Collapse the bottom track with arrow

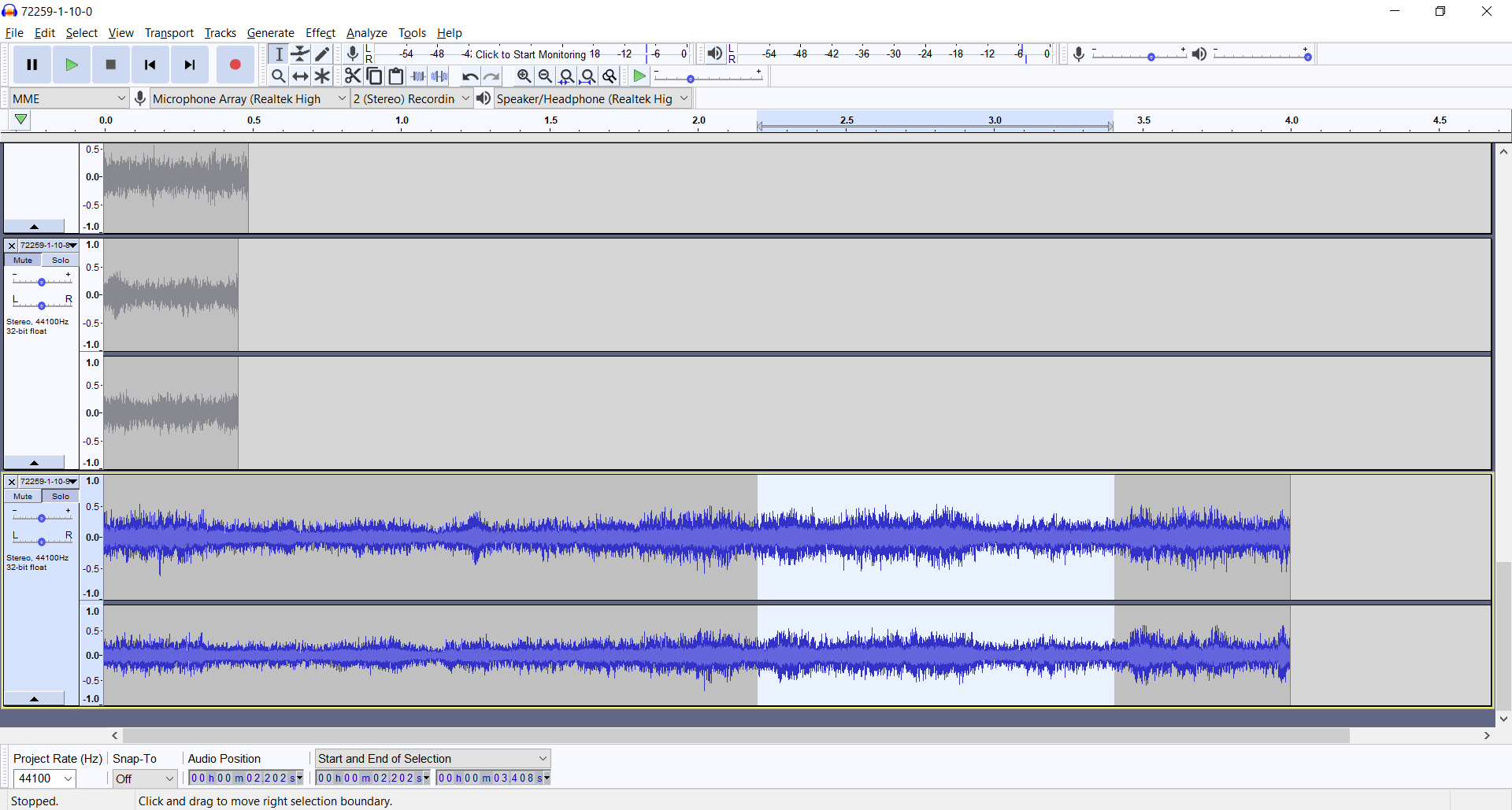click(34, 698)
